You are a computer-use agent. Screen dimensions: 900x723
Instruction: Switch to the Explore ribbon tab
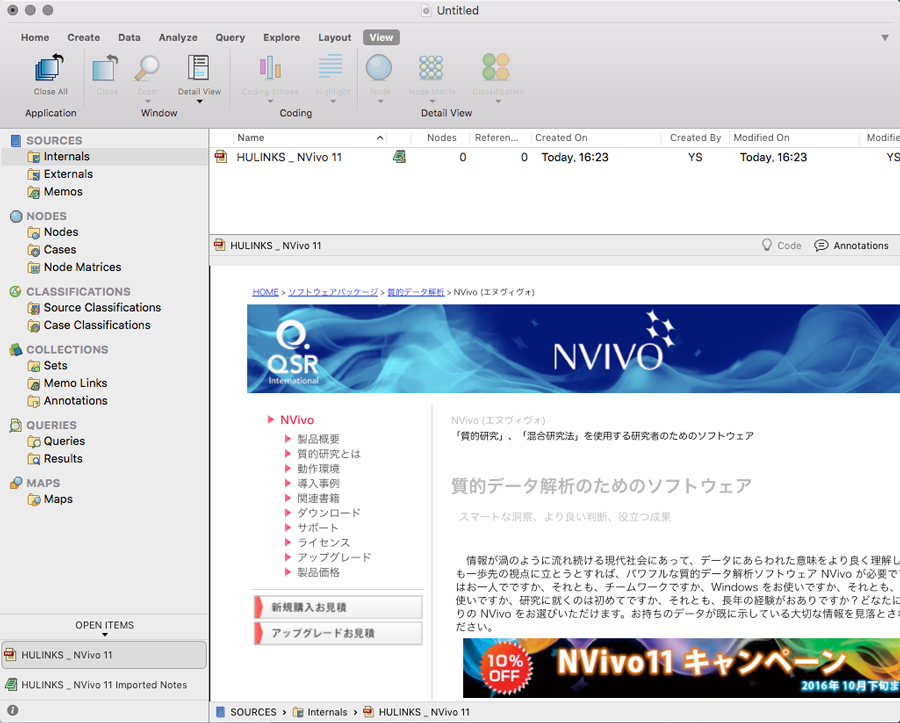[282, 37]
